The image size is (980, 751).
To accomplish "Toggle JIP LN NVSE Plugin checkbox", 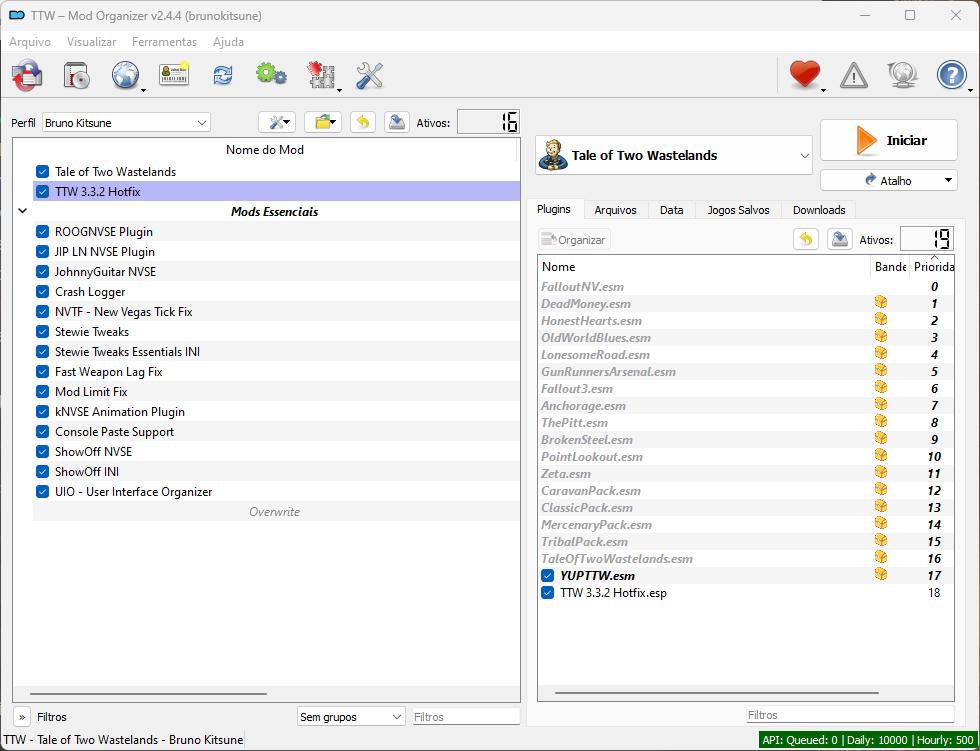I will 42,252.
